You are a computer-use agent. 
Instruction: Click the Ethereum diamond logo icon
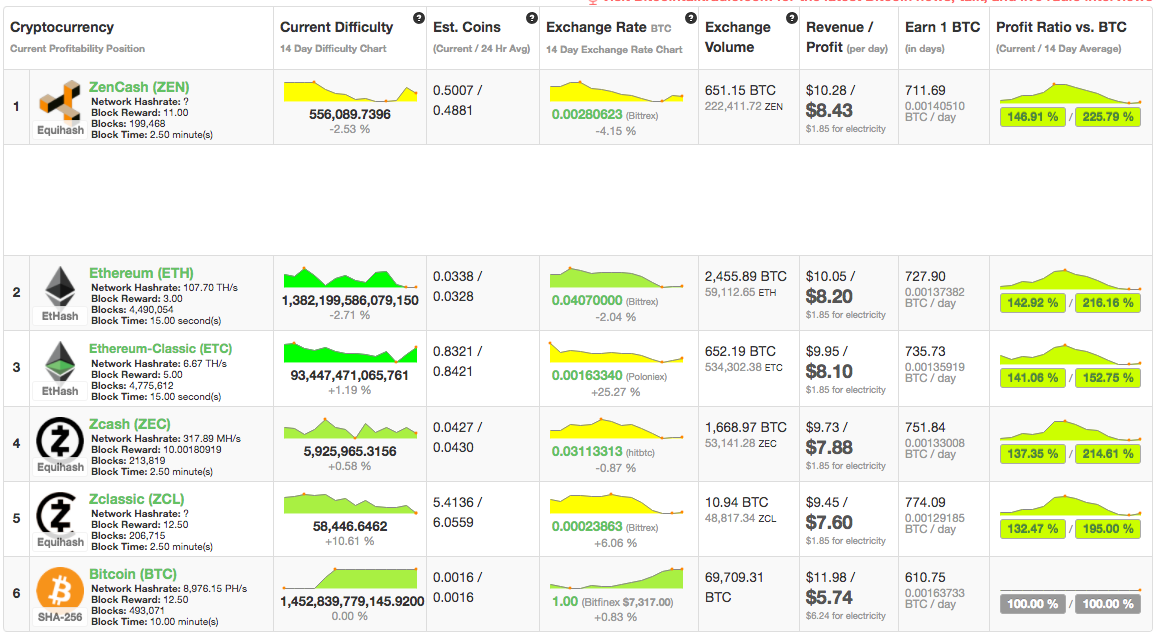coord(60,287)
